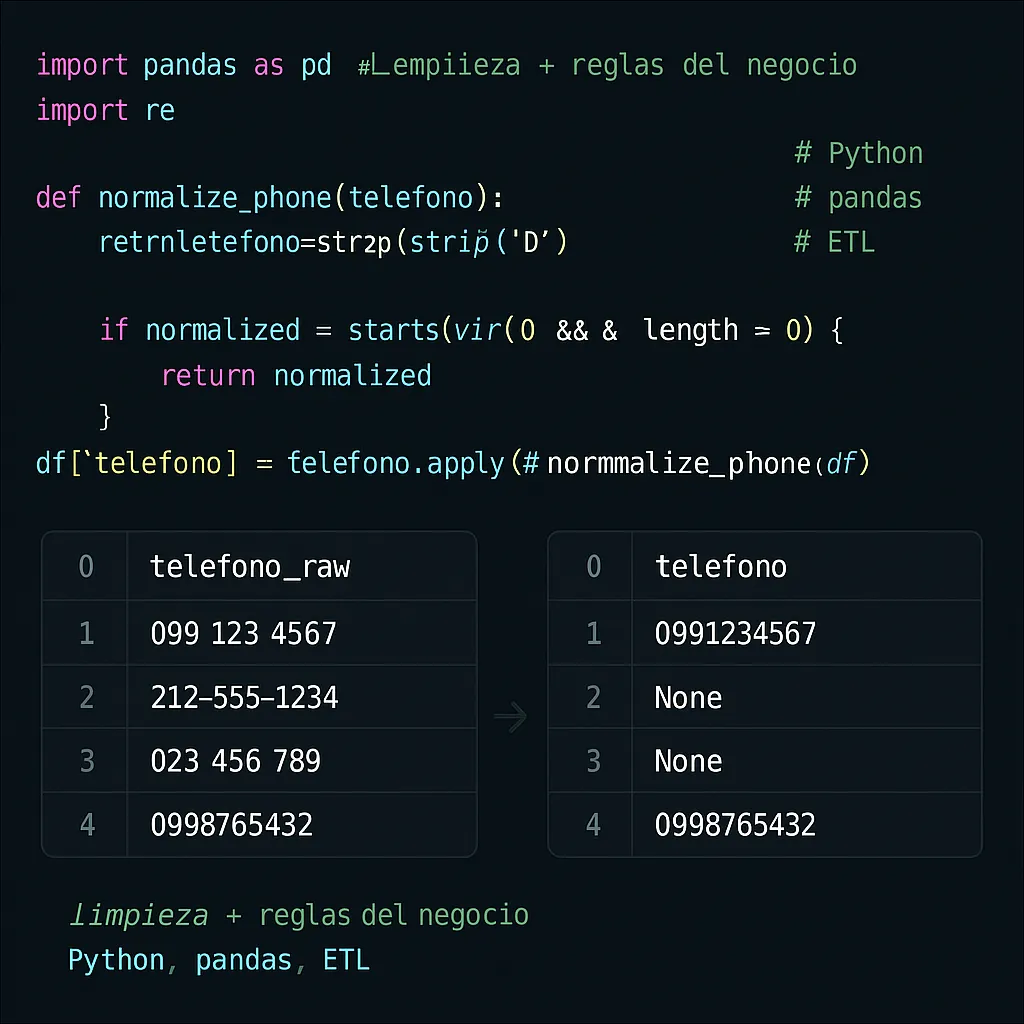This screenshot has height=1024, width=1024.
Task: Select the '# Python' comment
Action: point(859,154)
